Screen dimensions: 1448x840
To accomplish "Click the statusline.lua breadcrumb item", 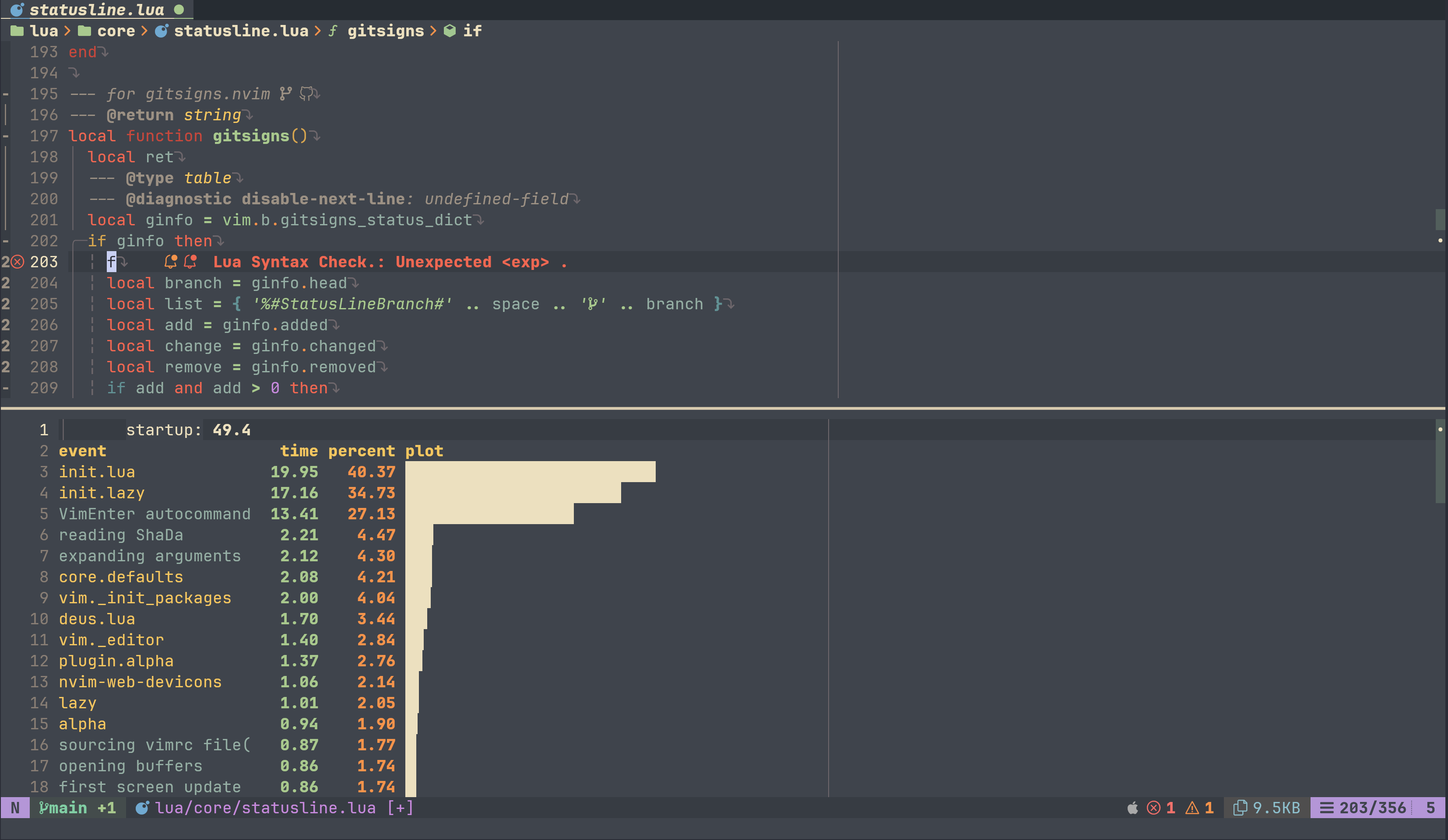I will click(x=241, y=31).
